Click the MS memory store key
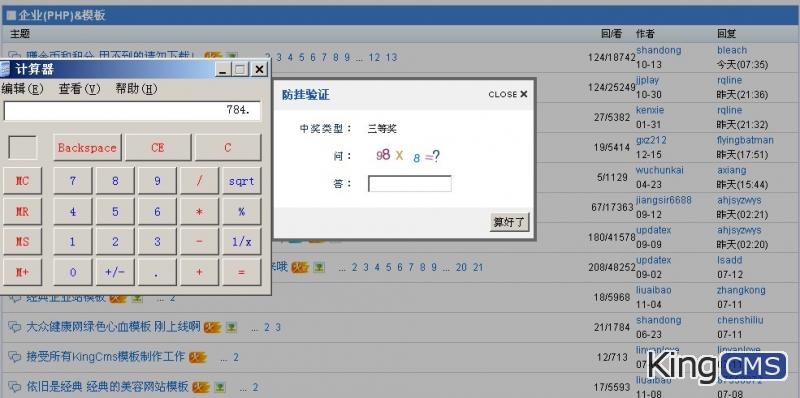The height and width of the screenshot is (398, 800). pos(22,241)
